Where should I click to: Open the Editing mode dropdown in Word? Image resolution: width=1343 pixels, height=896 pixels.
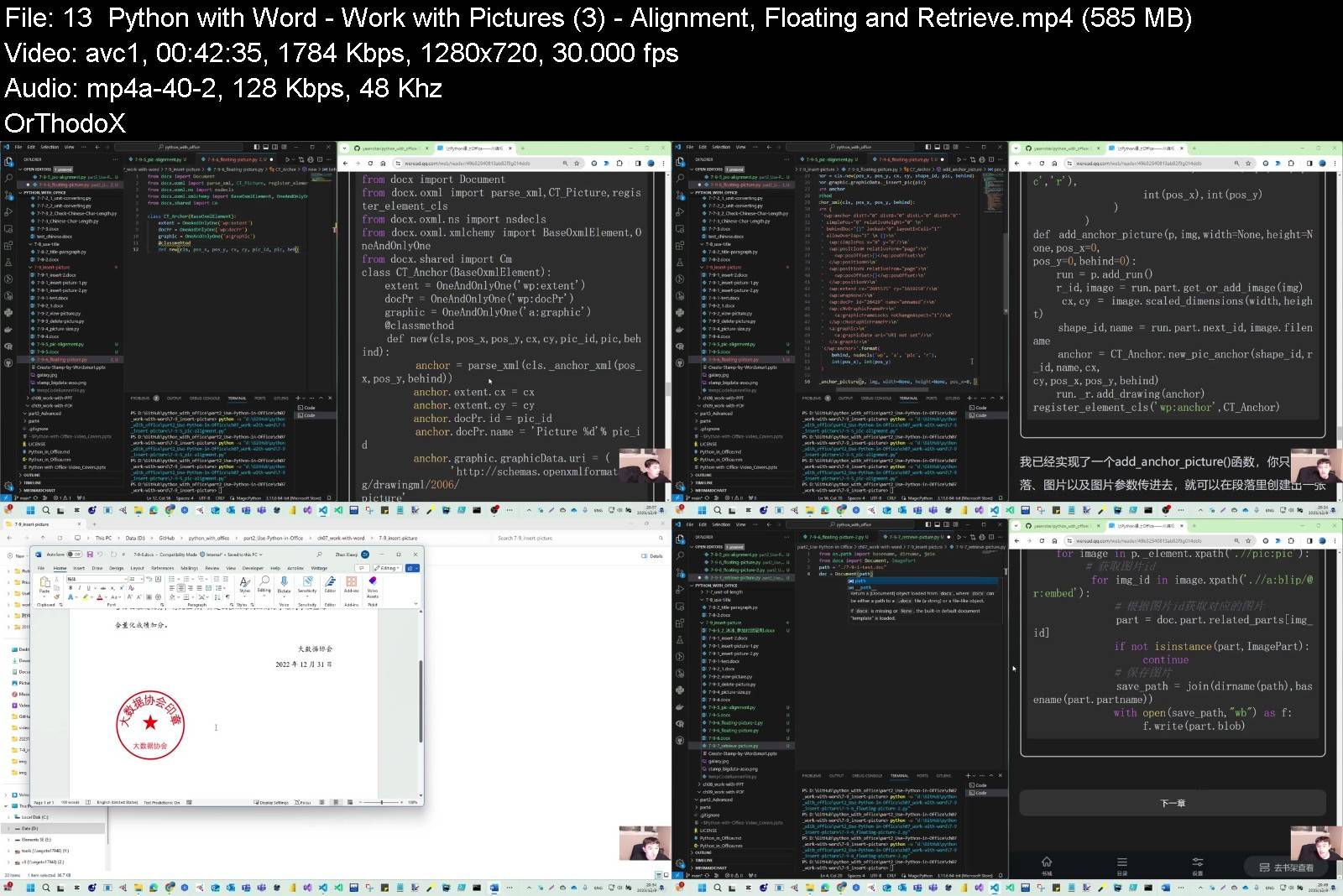388,568
